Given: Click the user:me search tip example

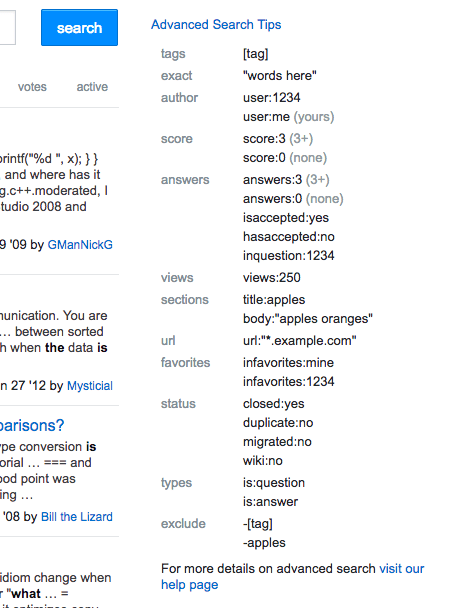Looking at the screenshot, I should [x=266, y=117].
